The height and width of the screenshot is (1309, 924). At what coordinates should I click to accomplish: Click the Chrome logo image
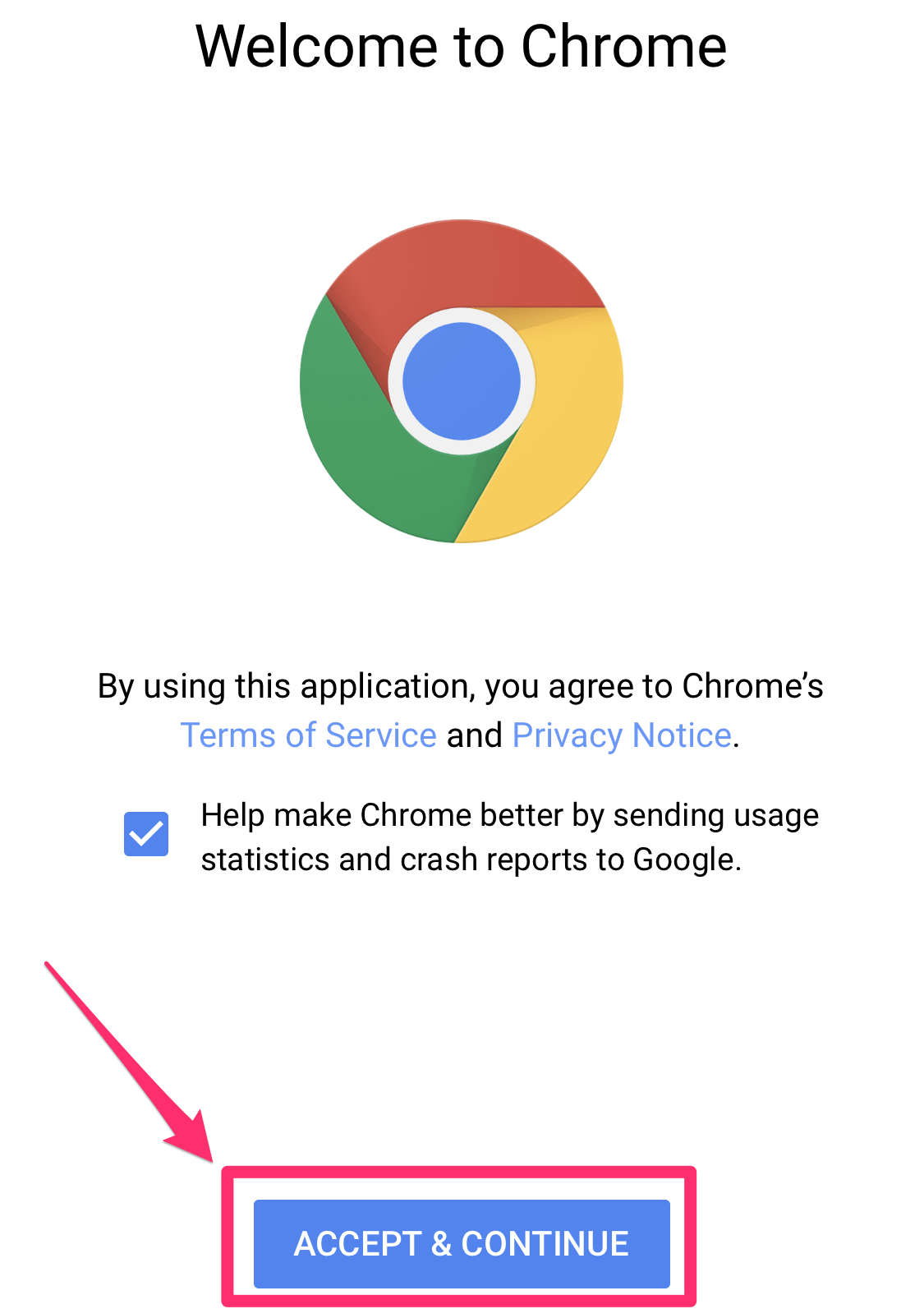[x=462, y=381]
